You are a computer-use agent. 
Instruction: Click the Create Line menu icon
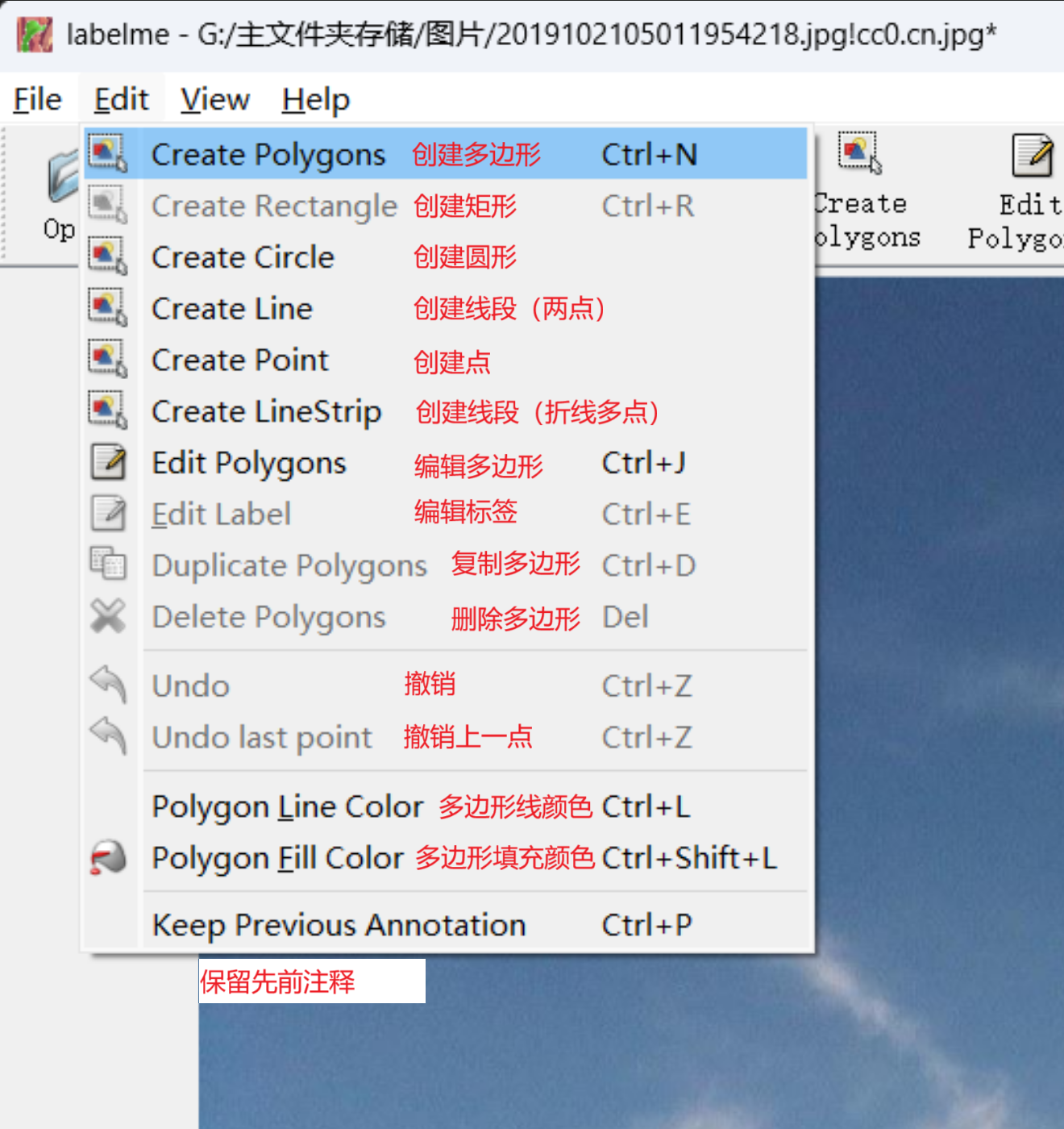108,308
